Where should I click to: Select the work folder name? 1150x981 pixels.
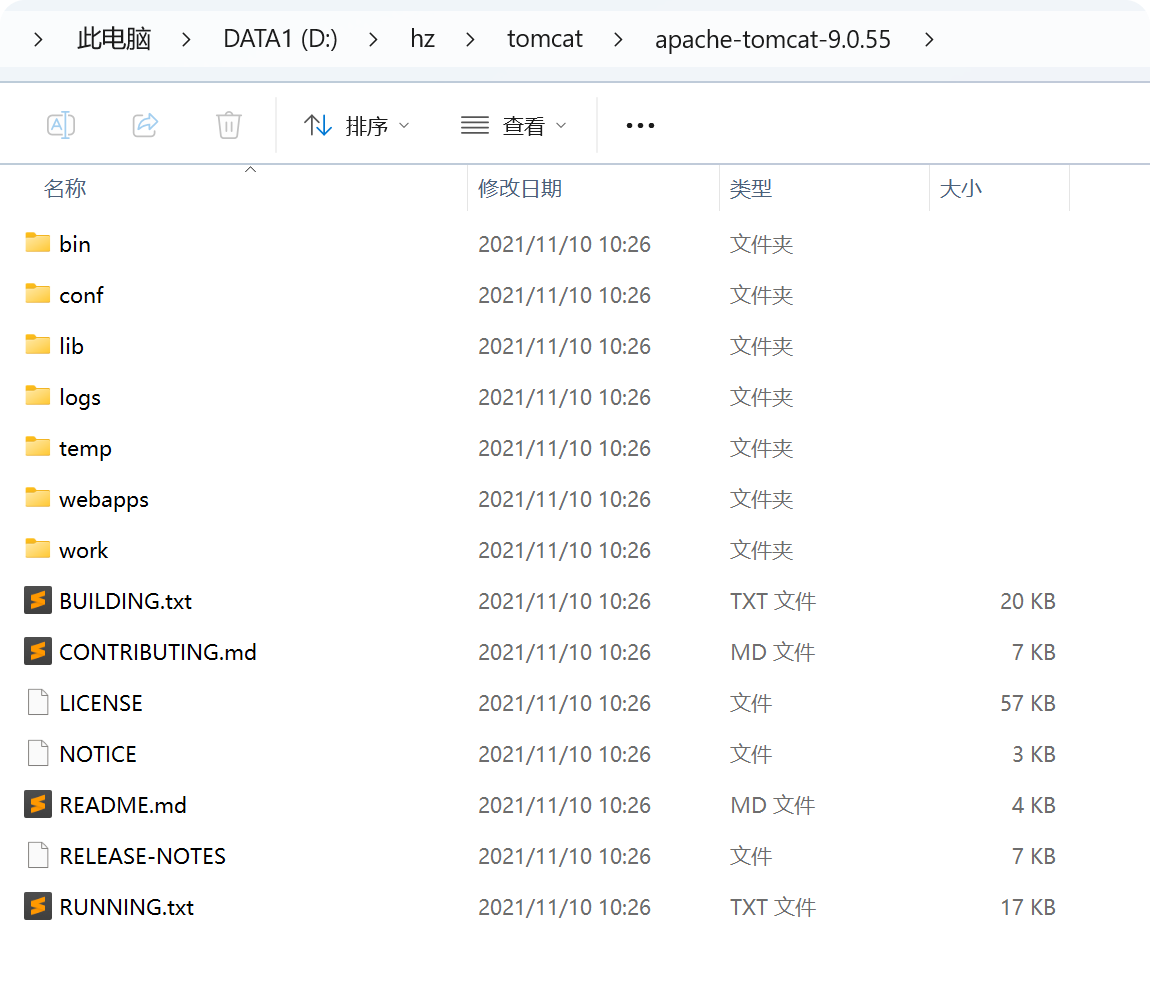click(x=84, y=551)
